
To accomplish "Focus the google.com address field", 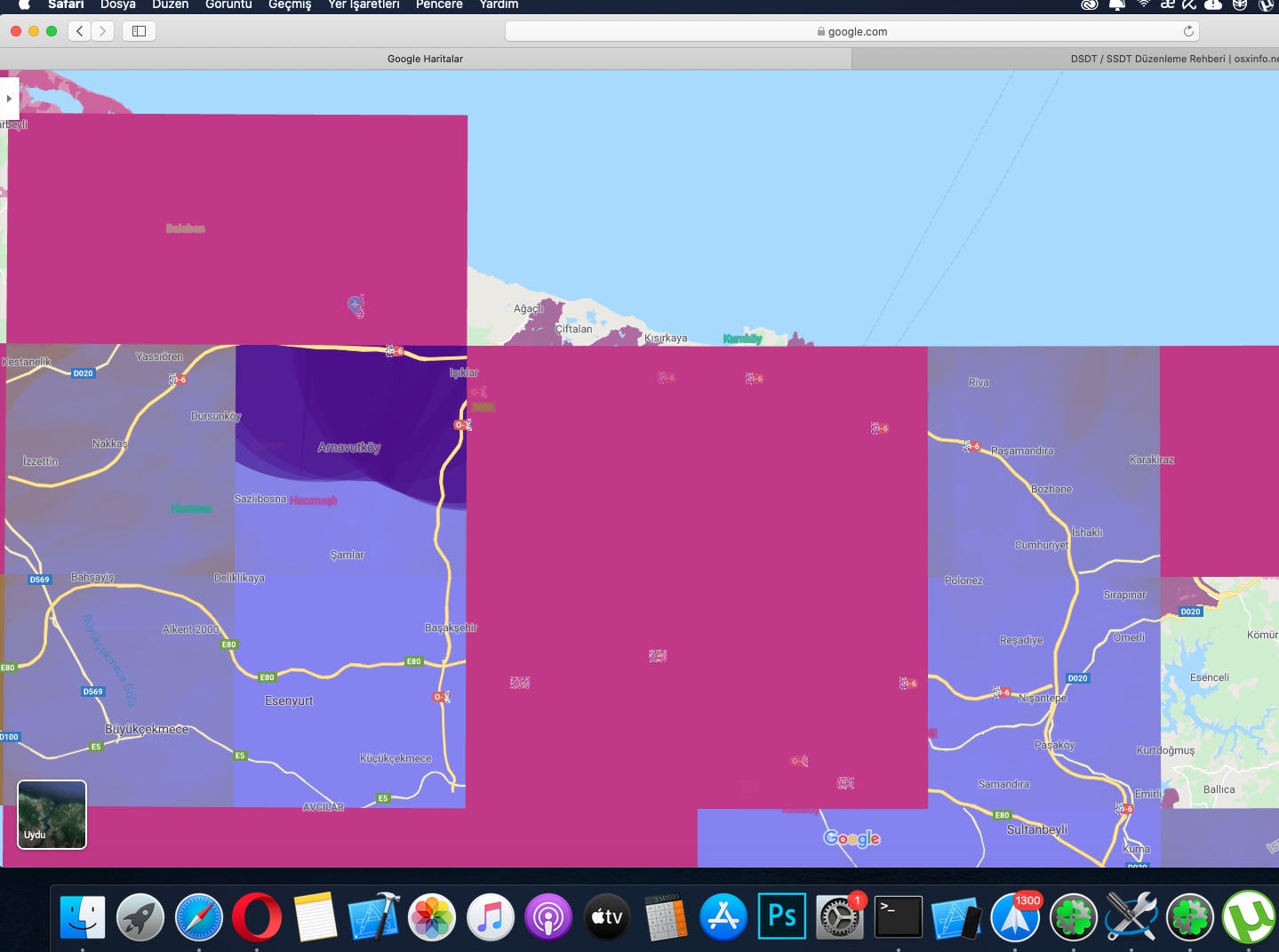I will tap(851, 31).
